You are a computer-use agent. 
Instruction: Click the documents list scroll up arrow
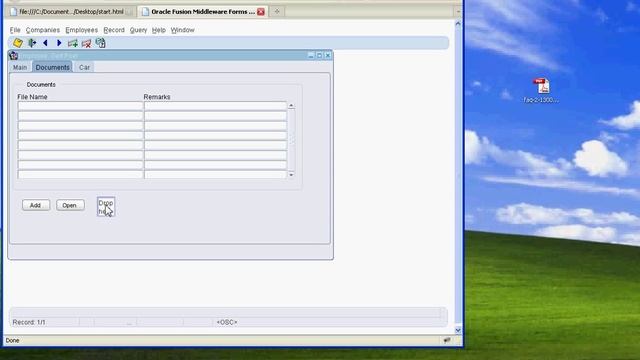click(291, 106)
